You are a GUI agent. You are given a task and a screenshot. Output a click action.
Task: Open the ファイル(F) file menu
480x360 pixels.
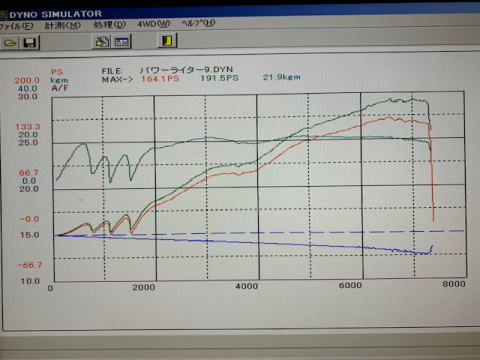point(16,26)
